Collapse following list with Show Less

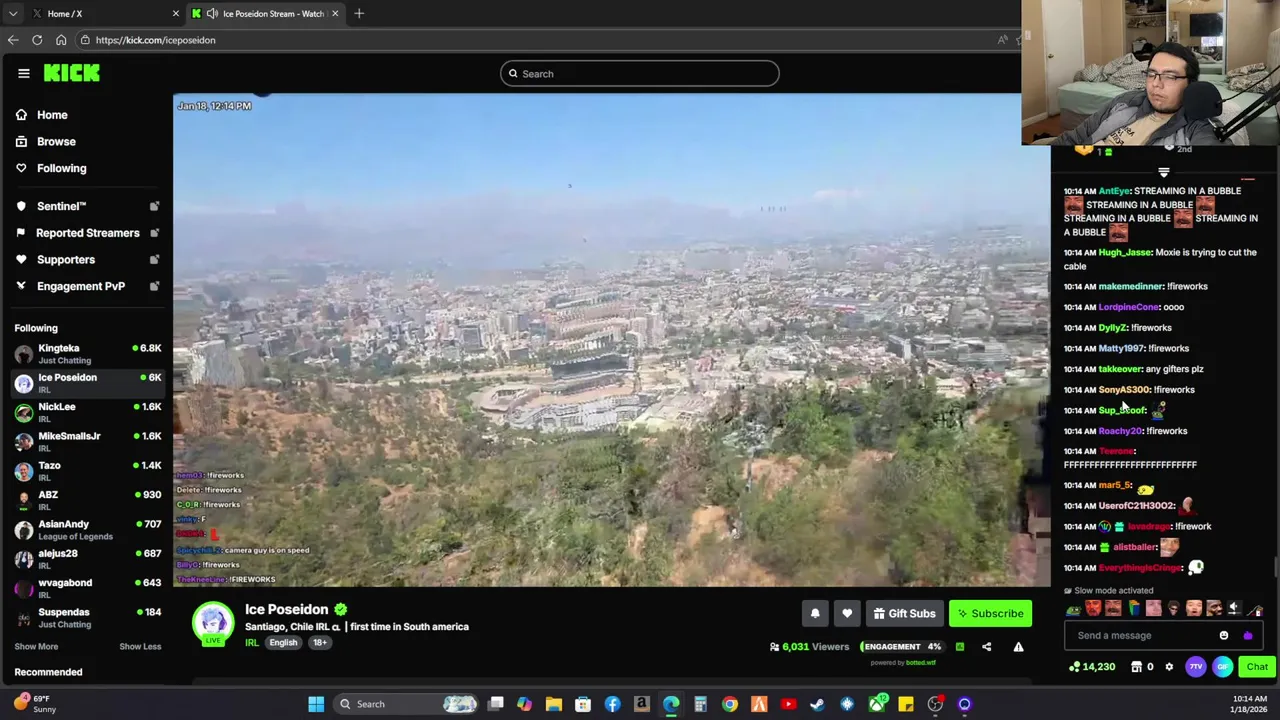pyautogui.click(x=140, y=646)
